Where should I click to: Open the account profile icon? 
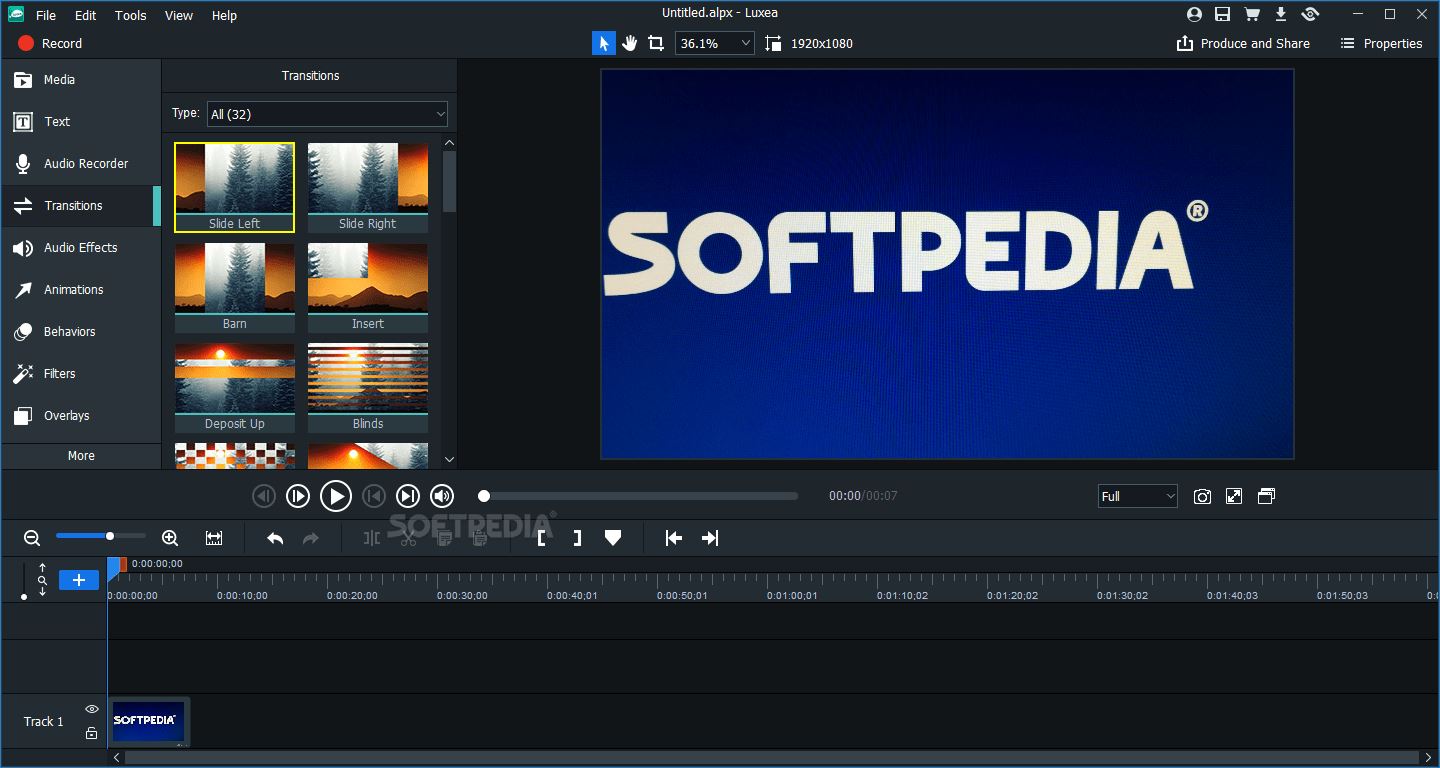(1194, 14)
